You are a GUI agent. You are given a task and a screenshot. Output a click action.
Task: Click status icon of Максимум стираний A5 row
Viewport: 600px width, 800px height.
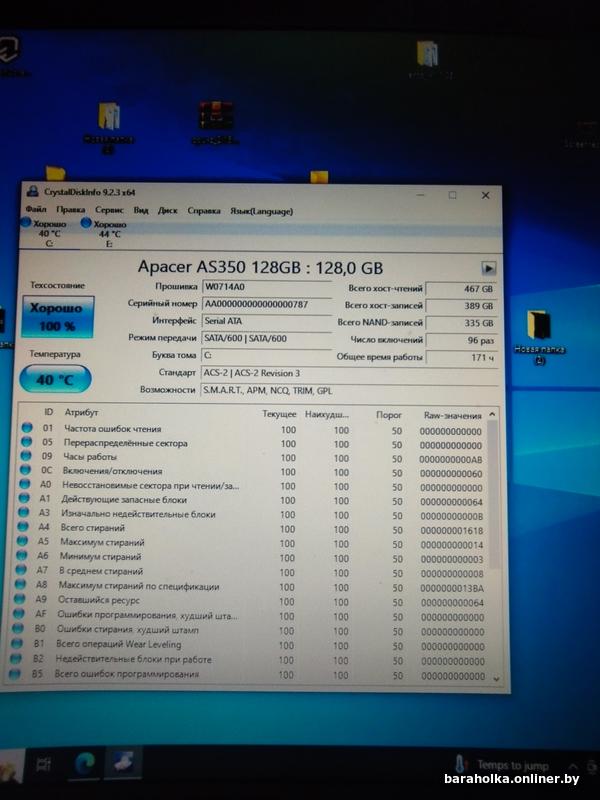click(x=22, y=540)
